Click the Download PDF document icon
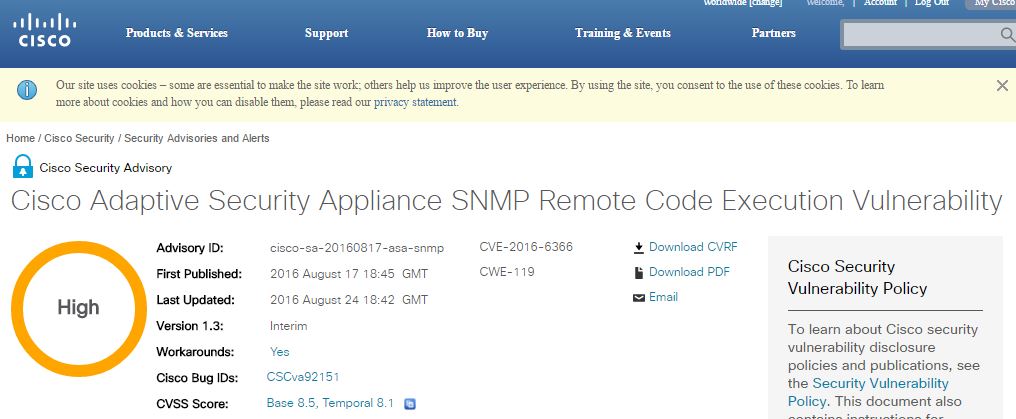This screenshot has height=419, width=1016. tap(638, 272)
